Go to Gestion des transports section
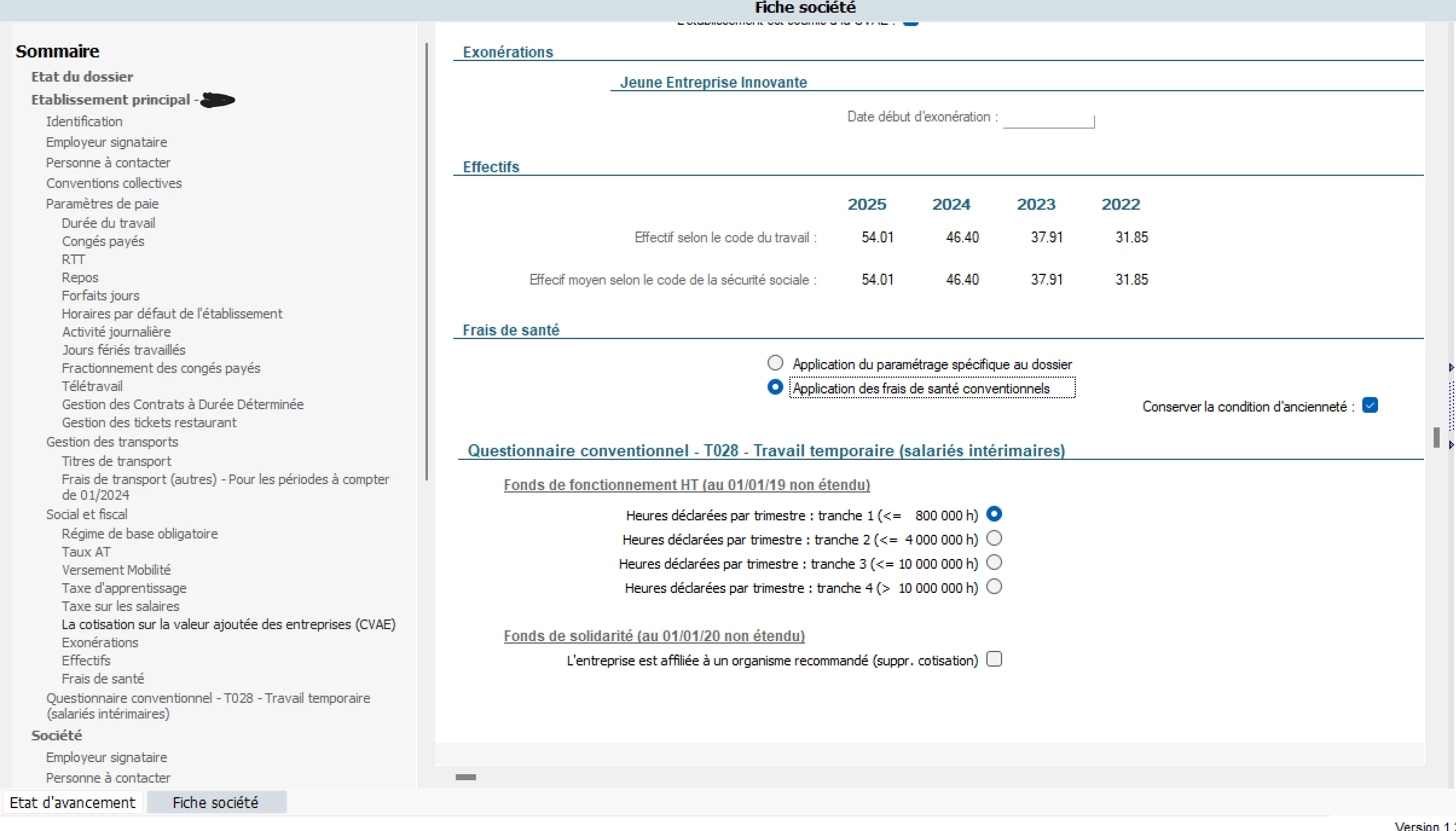 [112, 442]
